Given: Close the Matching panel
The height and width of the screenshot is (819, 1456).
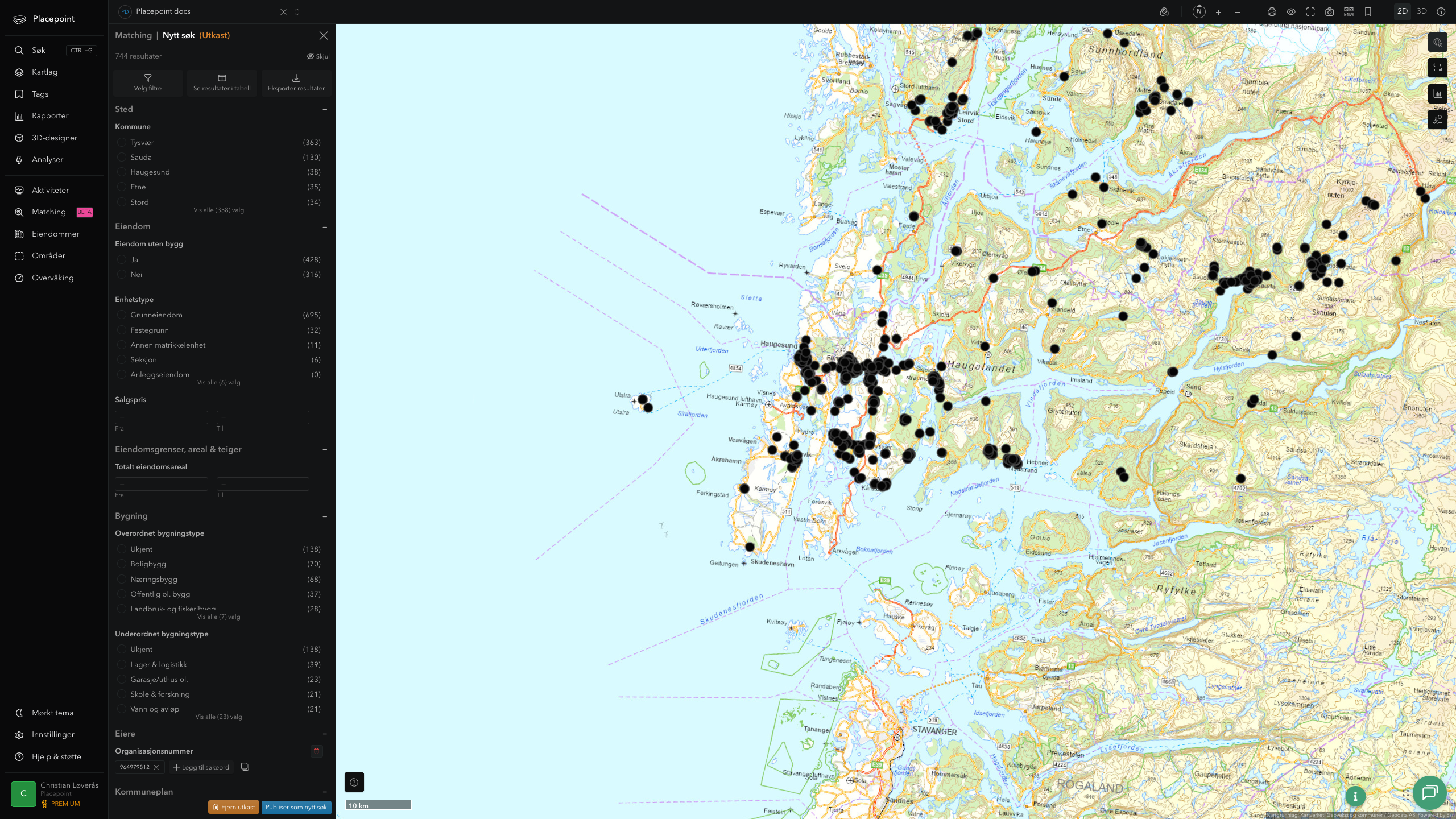Looking at the screenshot, I should tap(324, 35).
